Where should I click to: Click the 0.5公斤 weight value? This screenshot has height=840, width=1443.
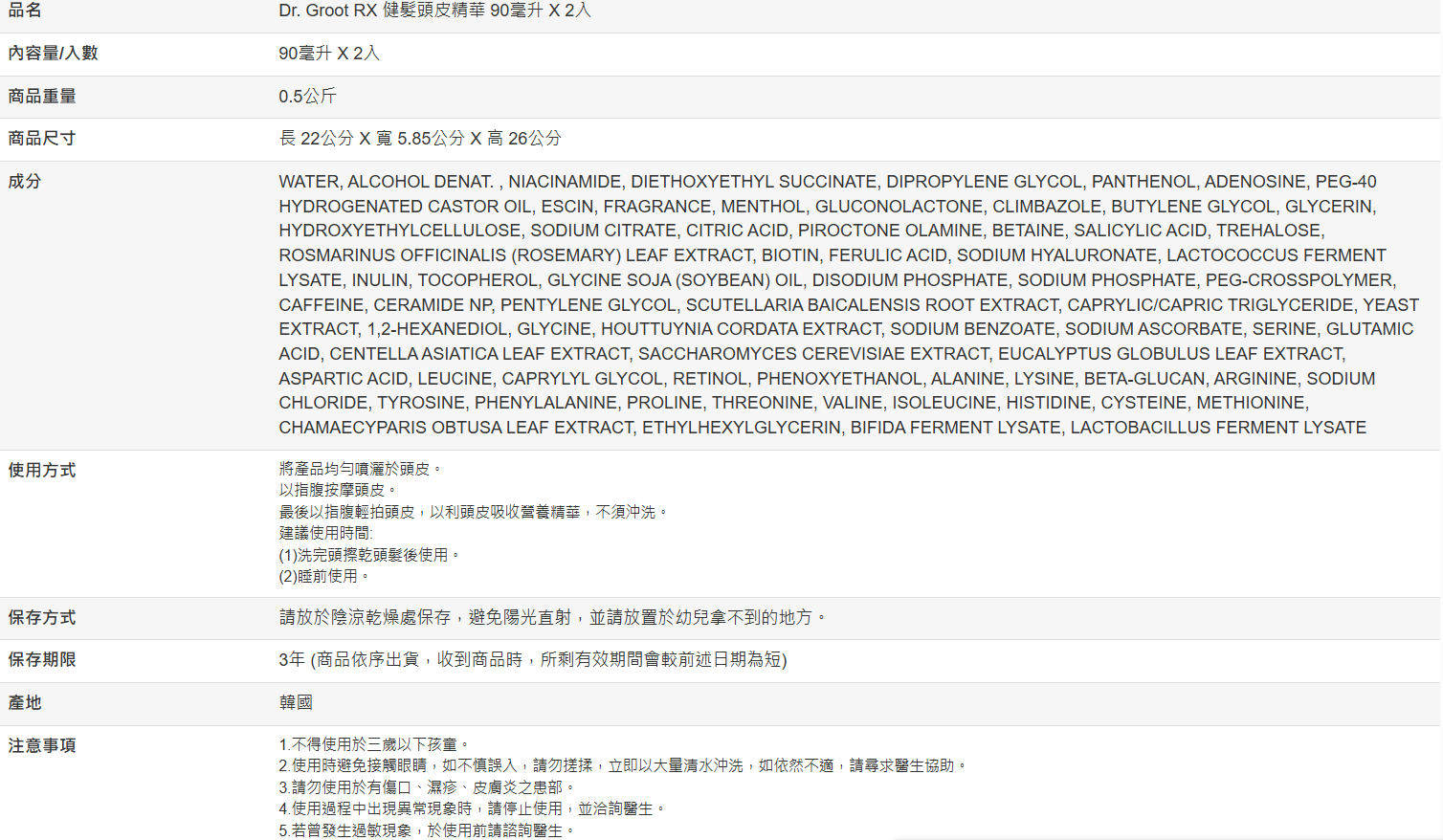pos(307,97)
